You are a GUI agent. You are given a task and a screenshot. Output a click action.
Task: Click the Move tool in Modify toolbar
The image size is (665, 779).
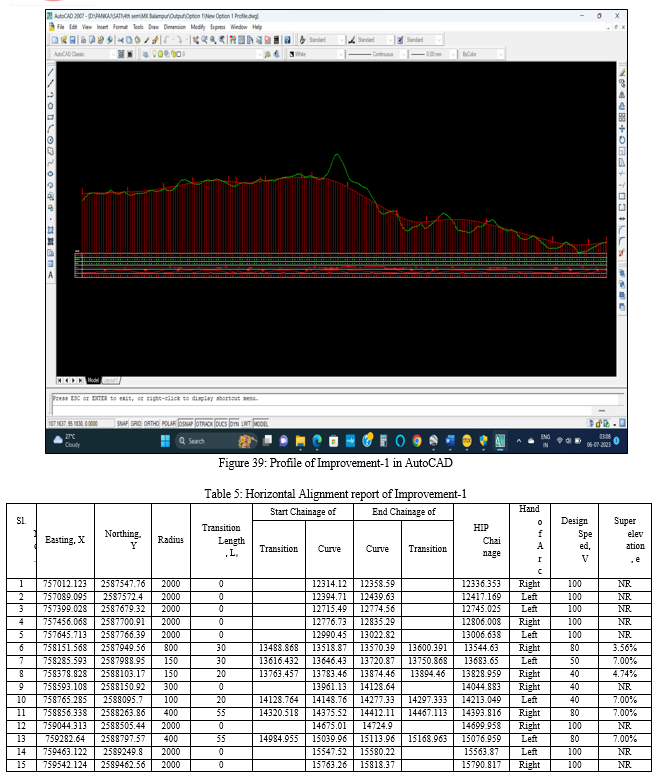[x=622, y=129]
